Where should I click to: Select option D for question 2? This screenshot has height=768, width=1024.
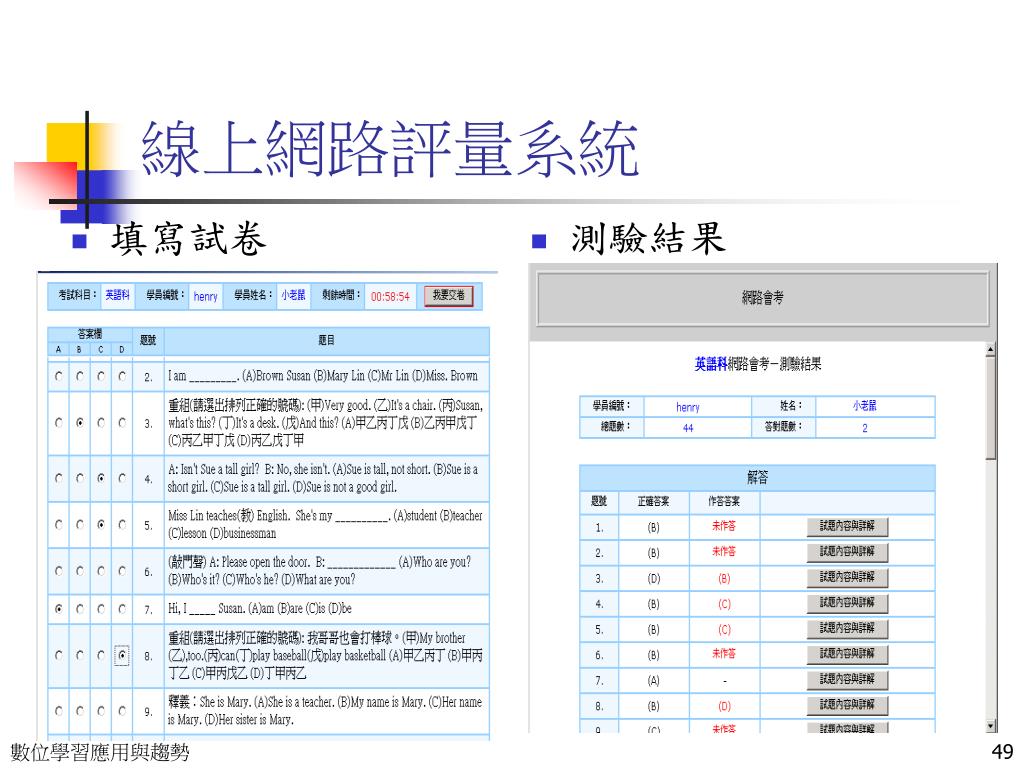click(122, 376)
